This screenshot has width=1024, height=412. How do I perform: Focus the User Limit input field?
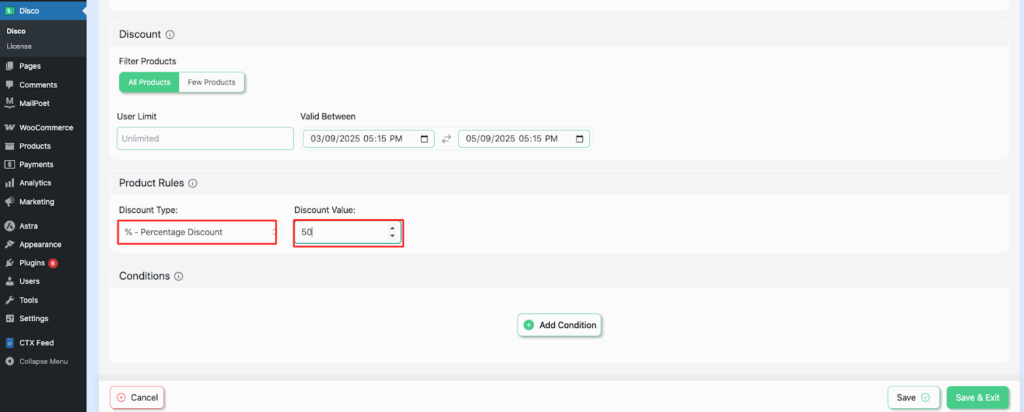pos(205,138)
